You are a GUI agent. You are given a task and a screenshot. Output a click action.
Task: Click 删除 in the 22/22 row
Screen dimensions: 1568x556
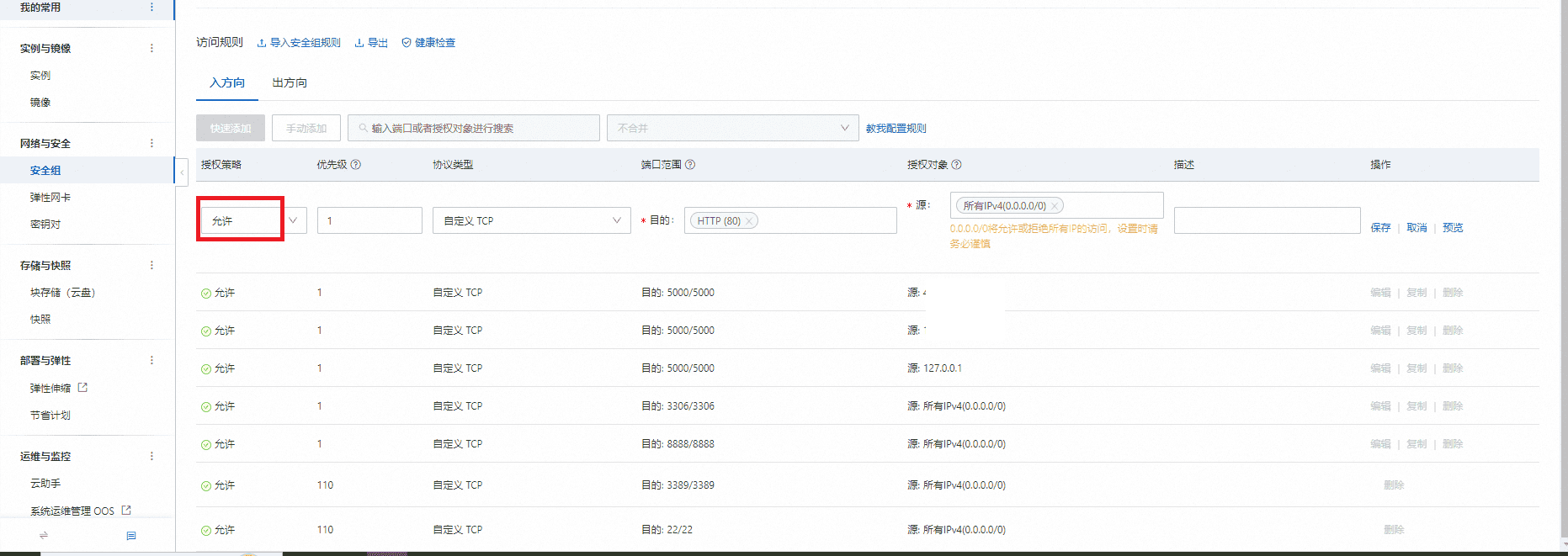(1394, 530)
